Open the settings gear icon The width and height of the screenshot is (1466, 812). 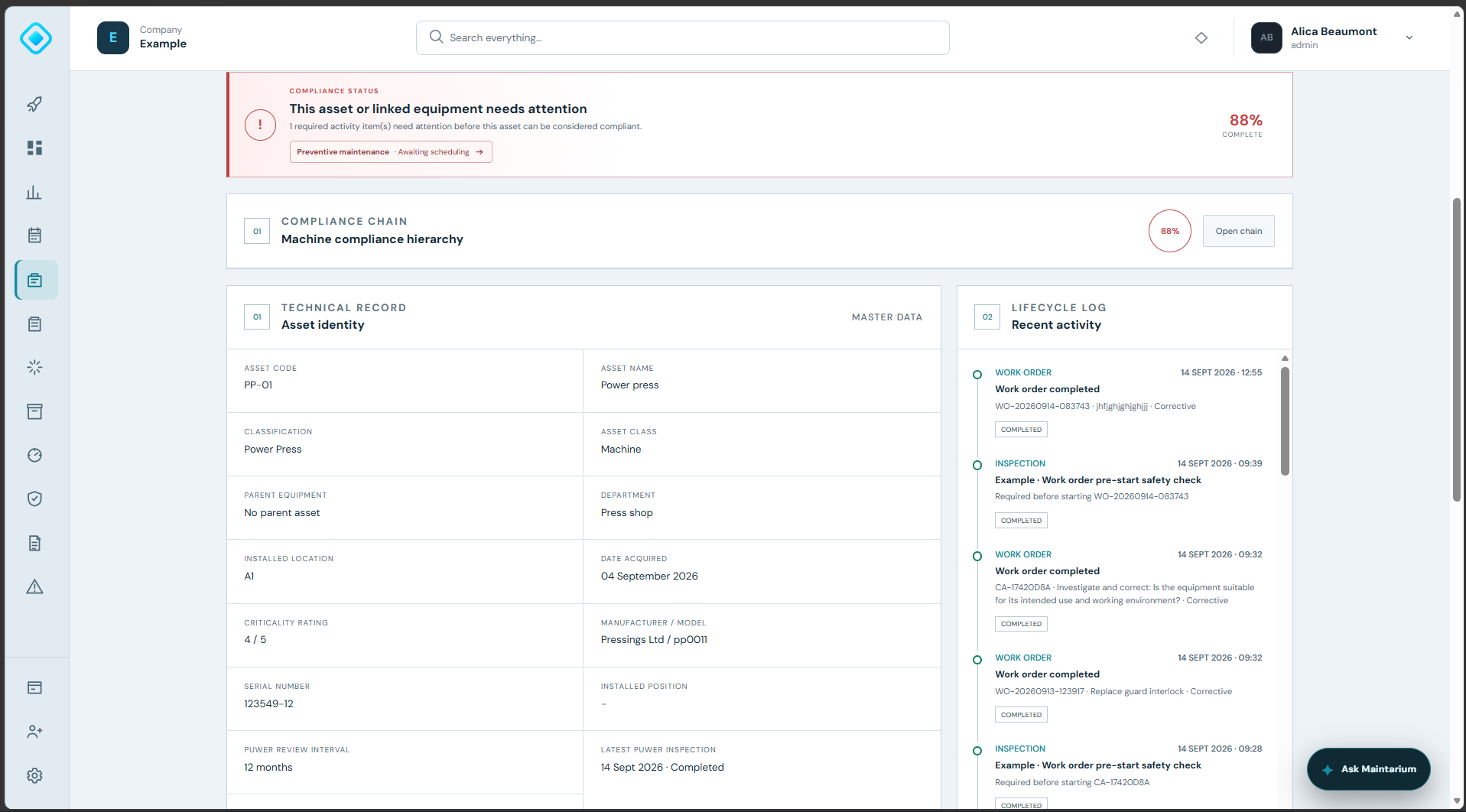34,775
